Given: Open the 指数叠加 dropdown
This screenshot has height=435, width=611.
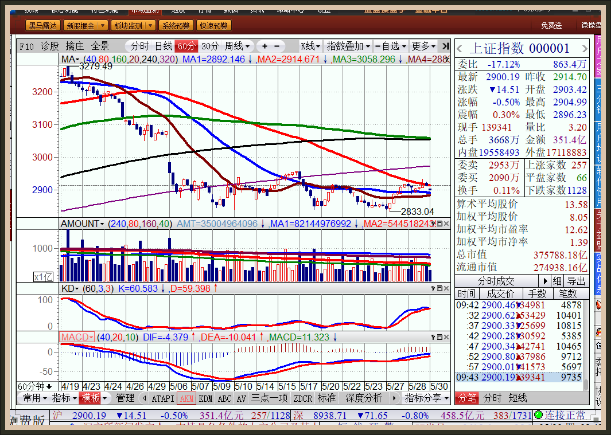Looking at the screenshot, I should (x=348, y=46).
